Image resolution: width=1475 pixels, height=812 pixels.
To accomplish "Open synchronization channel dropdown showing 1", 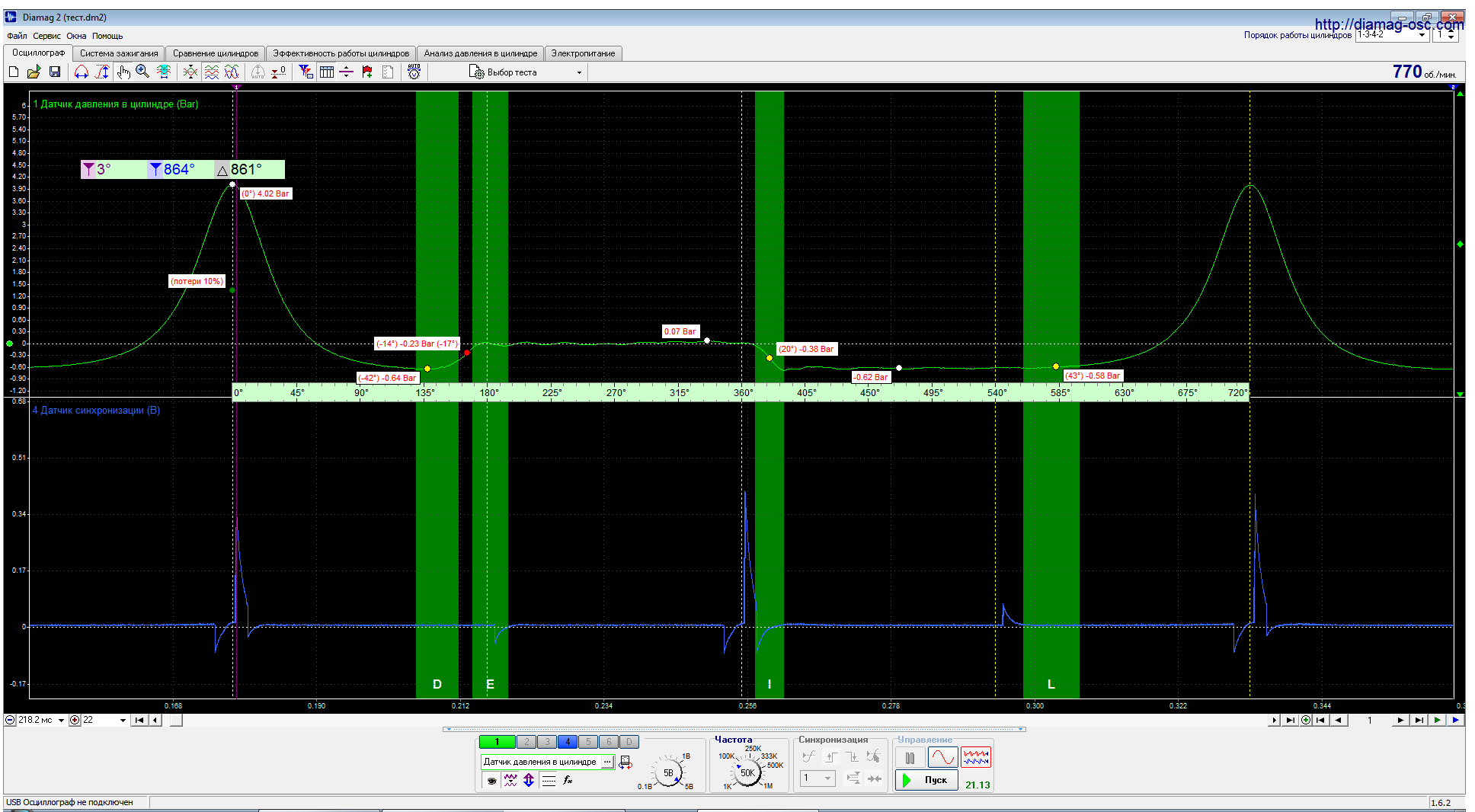I will [x=817, y=778].
